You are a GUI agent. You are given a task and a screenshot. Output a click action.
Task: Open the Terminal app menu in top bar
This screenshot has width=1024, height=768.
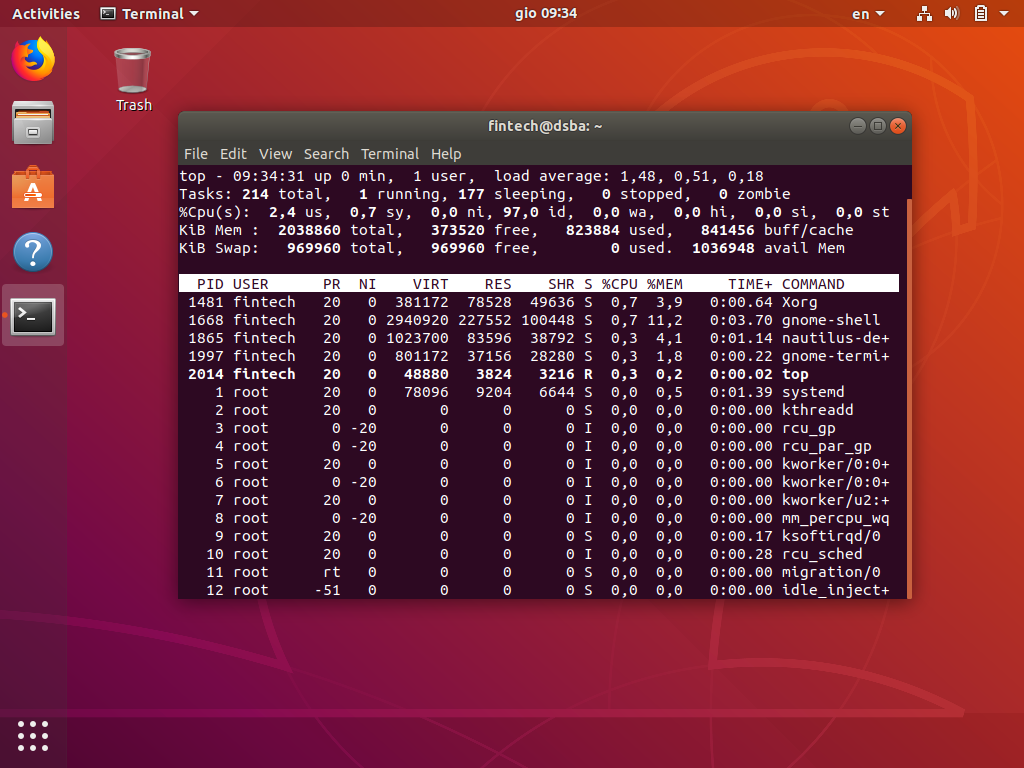click(149, 14)
